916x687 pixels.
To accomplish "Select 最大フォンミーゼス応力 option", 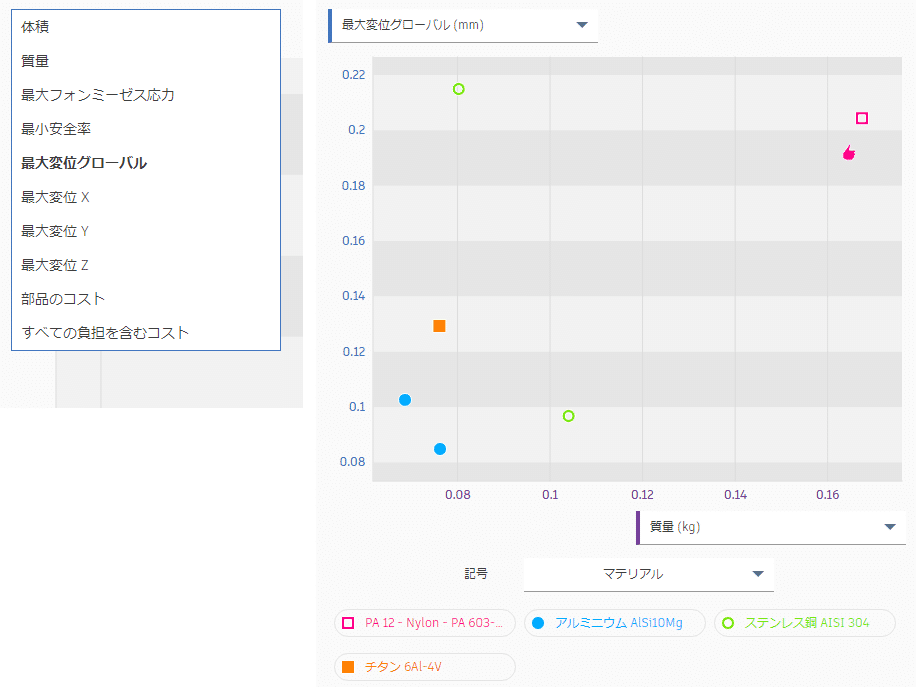I will click(x=146, y=95).
